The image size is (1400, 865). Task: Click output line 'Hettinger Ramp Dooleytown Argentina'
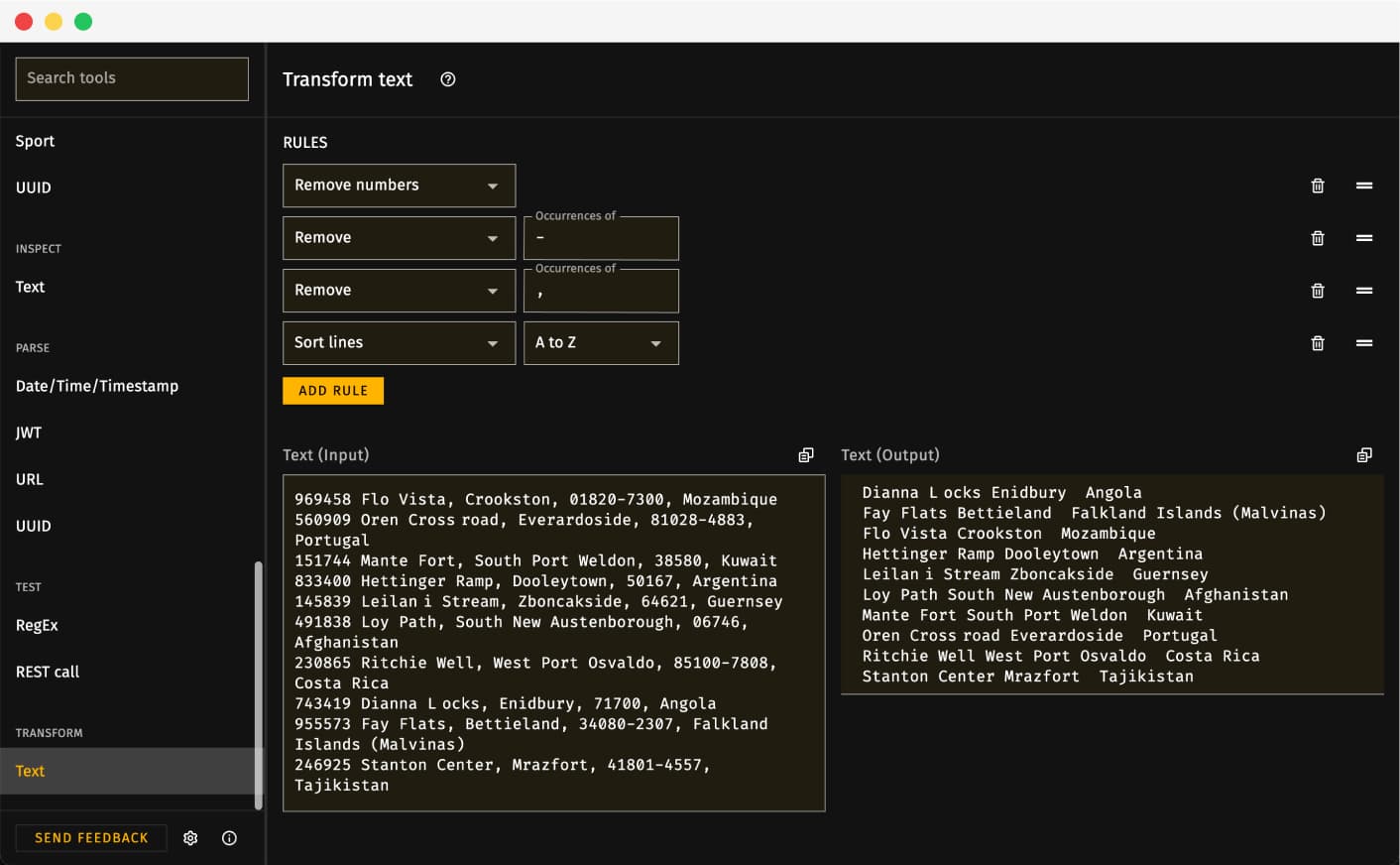1032,555
